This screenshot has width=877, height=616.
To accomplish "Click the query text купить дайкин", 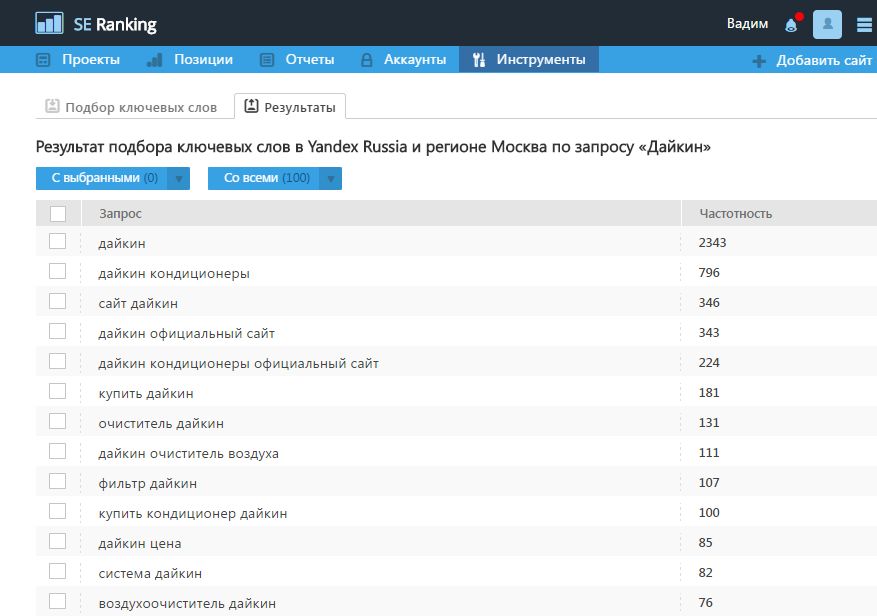I will click(x=146, y=394).
